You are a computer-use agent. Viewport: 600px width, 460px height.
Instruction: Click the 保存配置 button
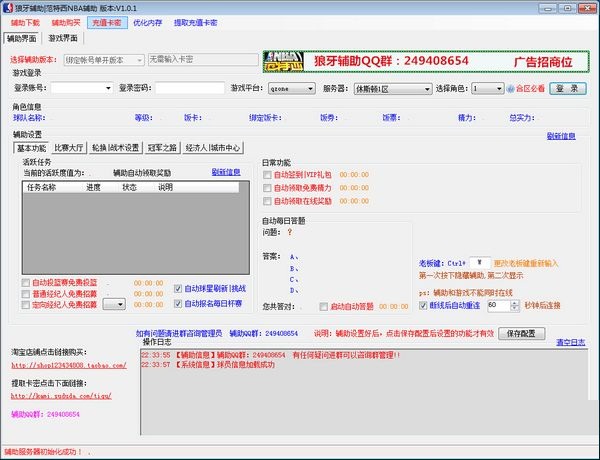[x=522, y=334]
